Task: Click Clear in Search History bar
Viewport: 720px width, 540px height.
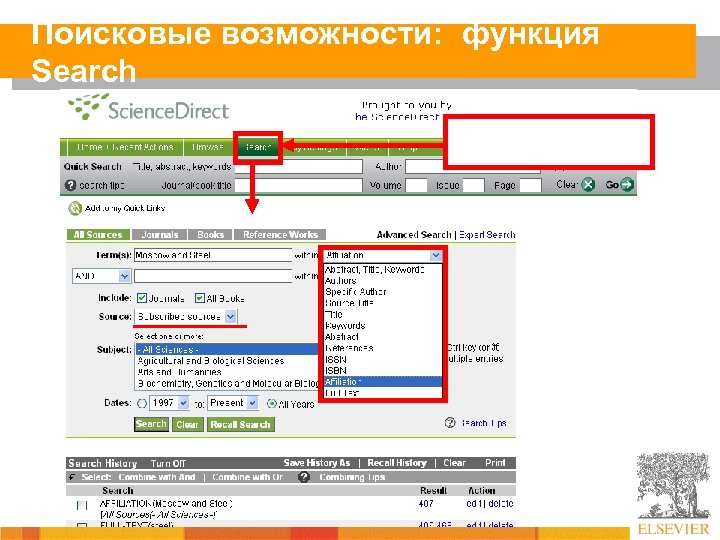Action: point(454,463)
